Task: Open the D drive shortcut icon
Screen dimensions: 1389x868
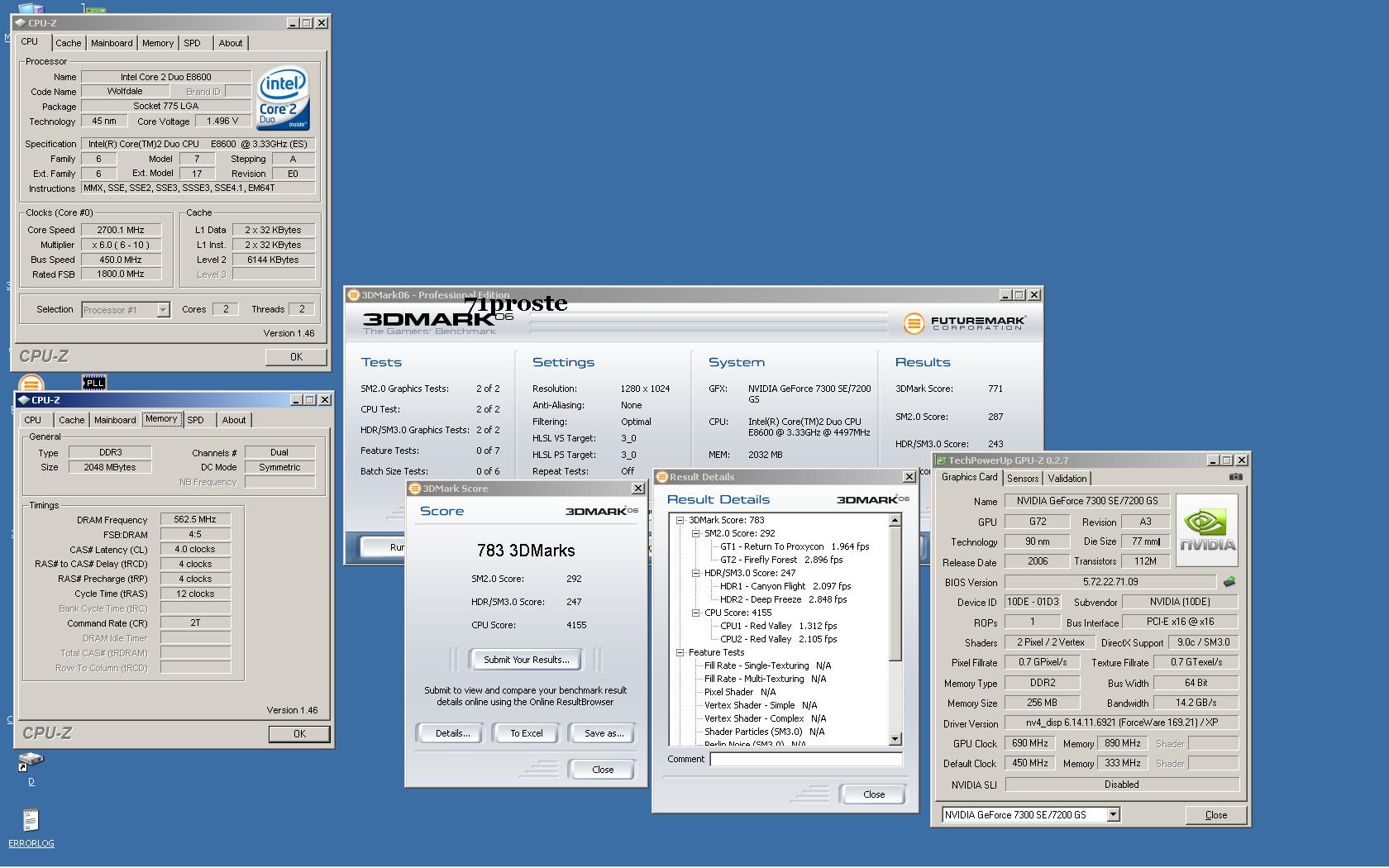Action: coord(31,767)
